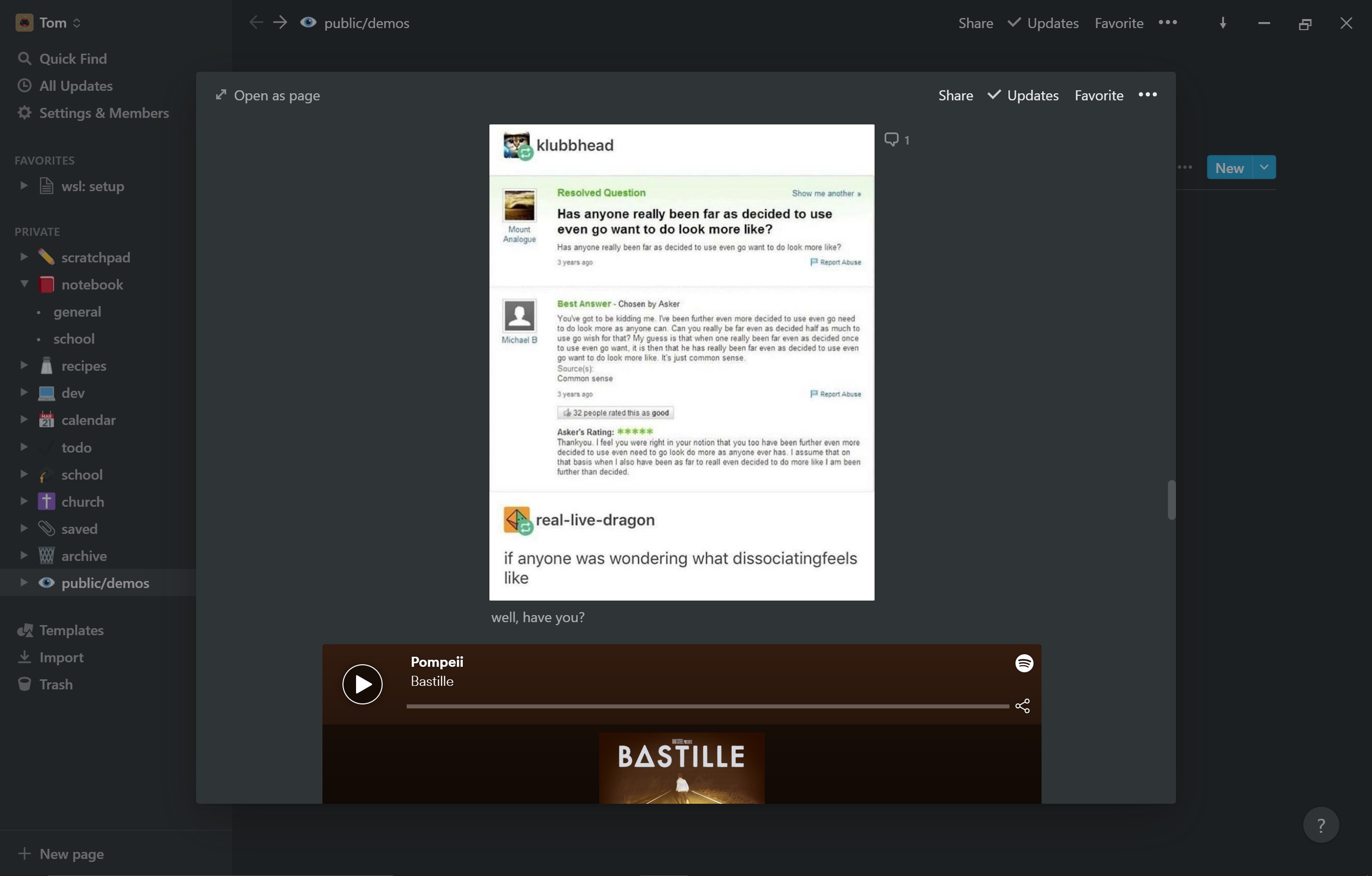Screen dimensions: 1372x876
Task: Click the Spotify logo in player
Action: (1024, 663)
